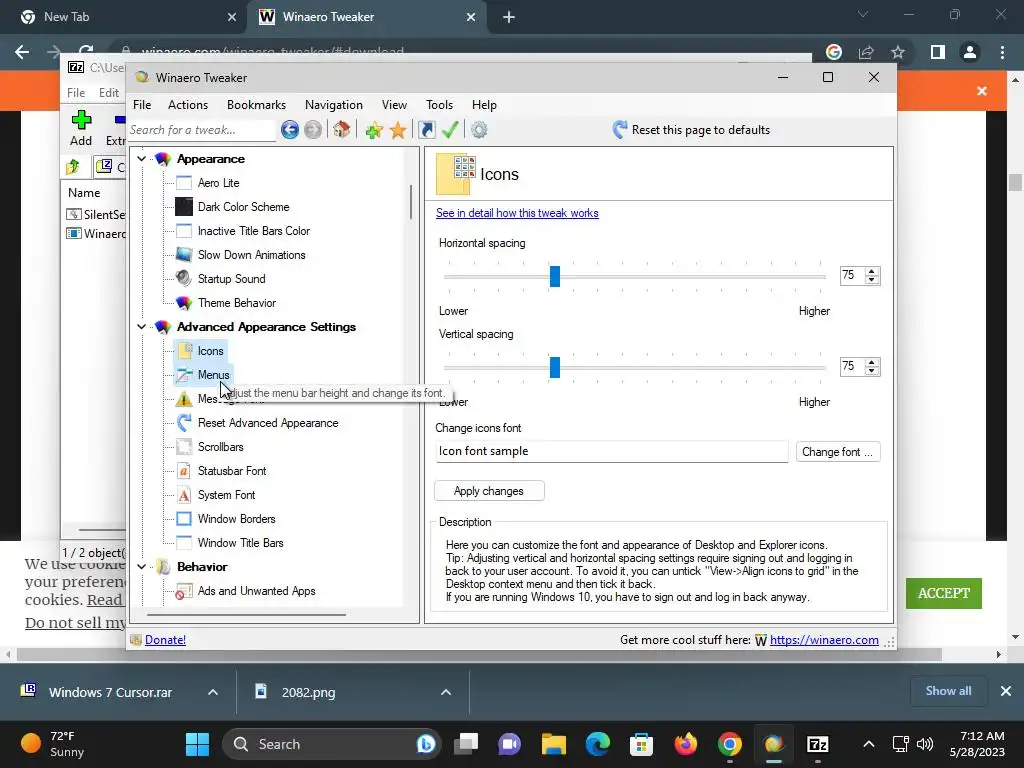Open options arrow for Windows 7 Cursor.rar download
1024x768 pixels.
pyautogui.click(x=213, y=692)
